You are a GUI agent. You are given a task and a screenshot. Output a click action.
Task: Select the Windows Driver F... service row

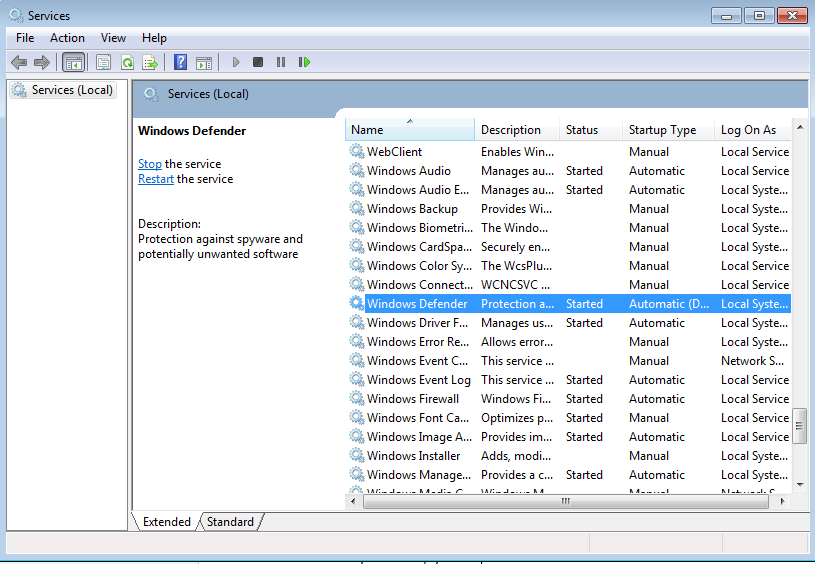(x=570, y=323)
